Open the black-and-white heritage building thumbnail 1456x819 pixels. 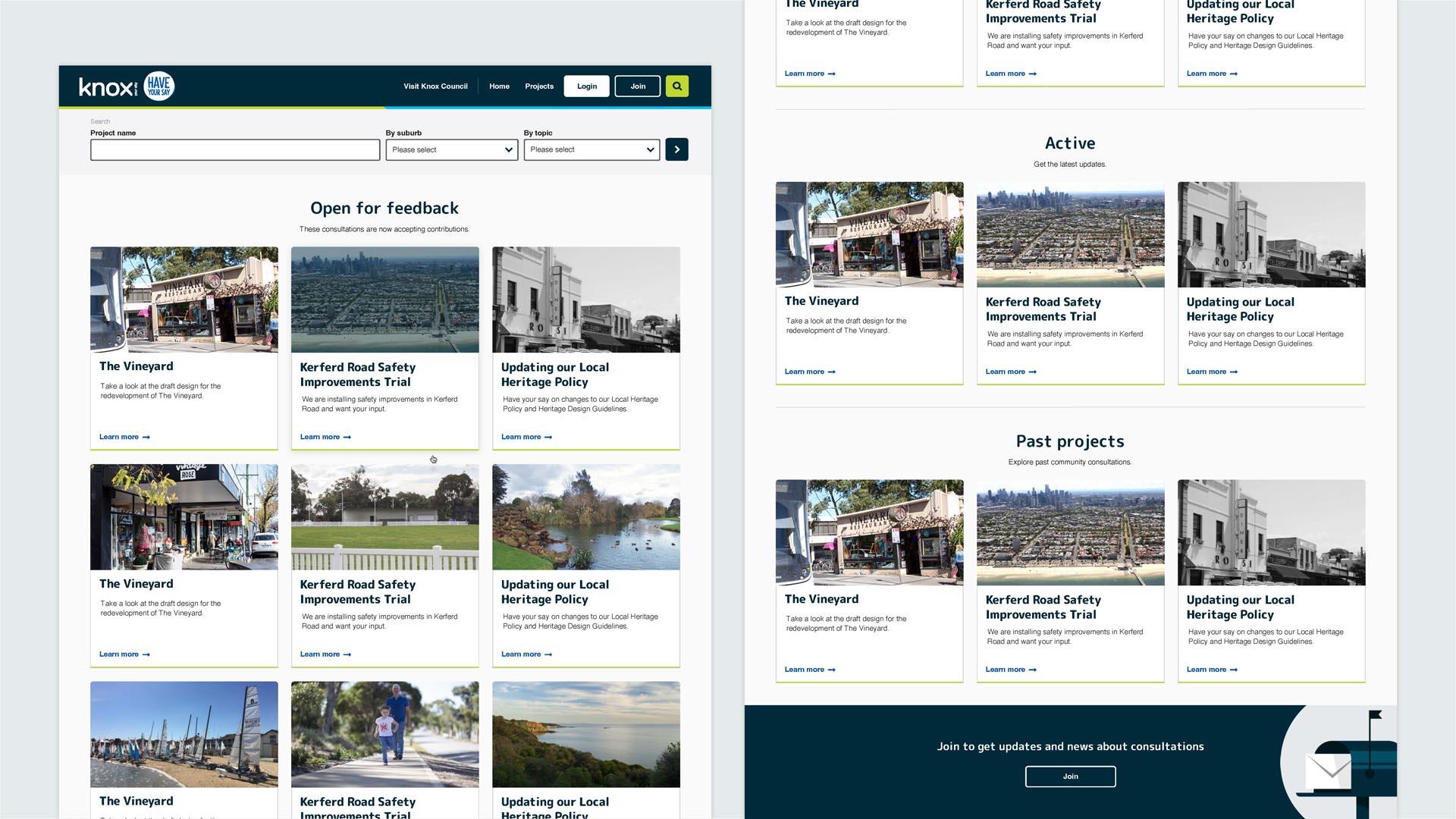585,300
